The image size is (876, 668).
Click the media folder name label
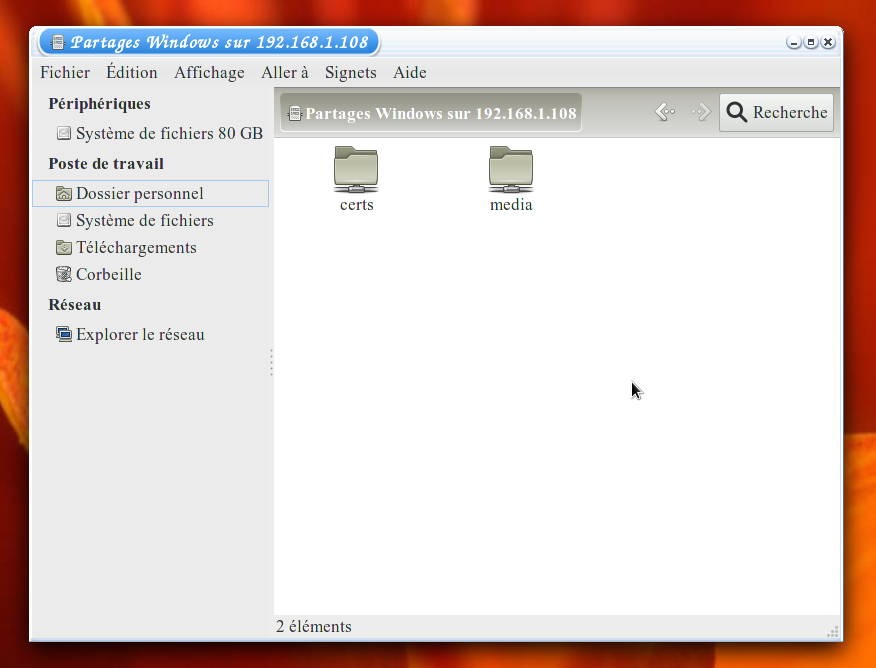tap(511, 205)
